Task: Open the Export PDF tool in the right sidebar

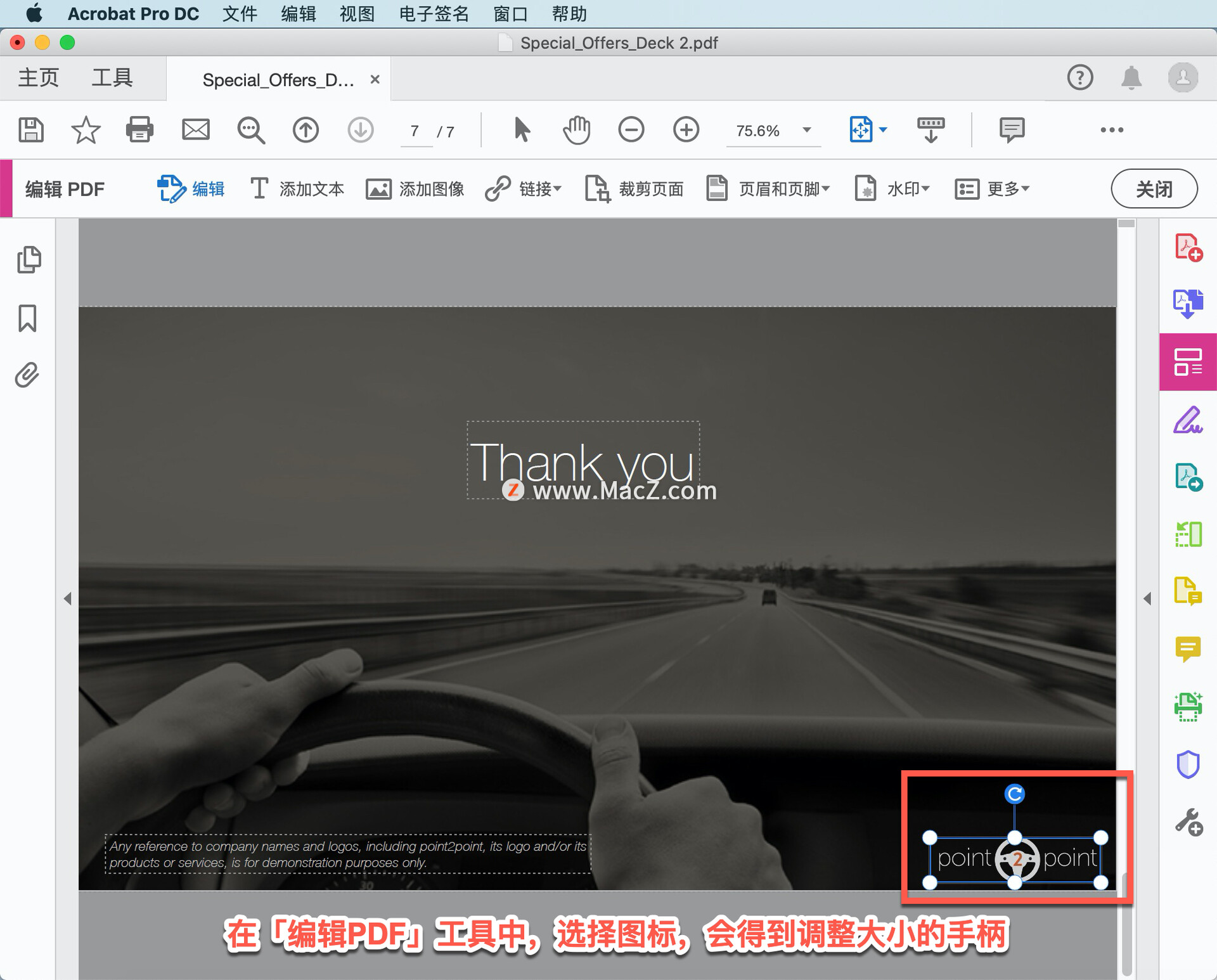Action: [1188, 304]
